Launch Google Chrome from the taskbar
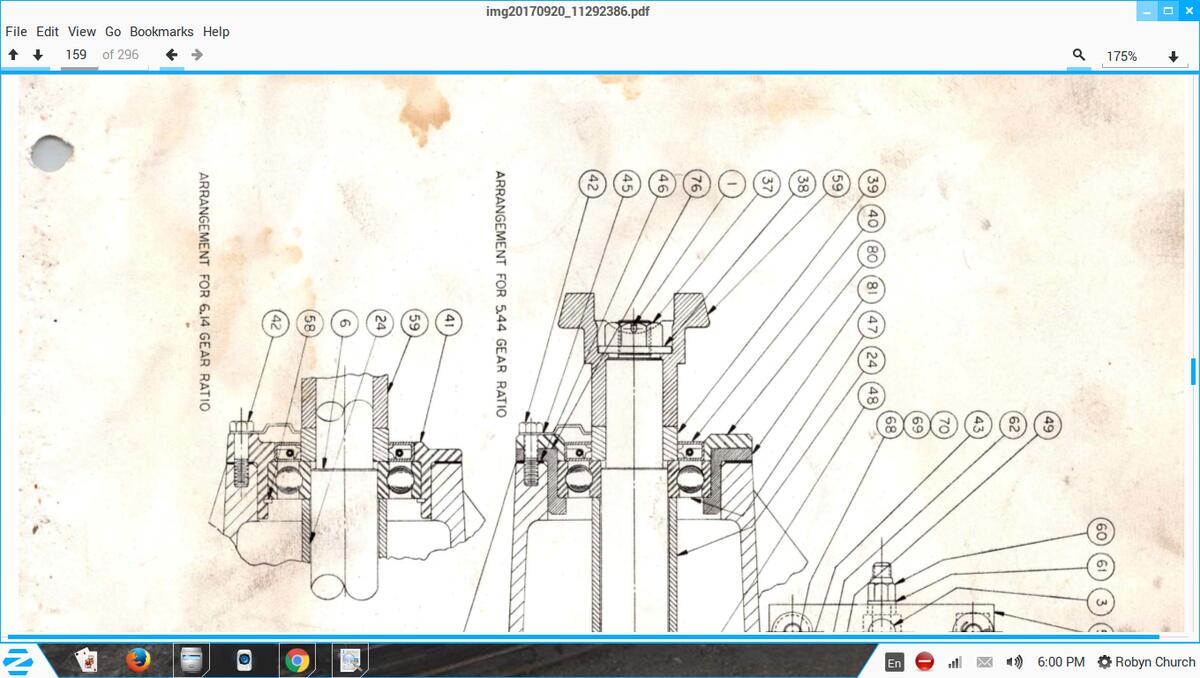This screenshot has width=1200, height=678. (x=296, y=660)
